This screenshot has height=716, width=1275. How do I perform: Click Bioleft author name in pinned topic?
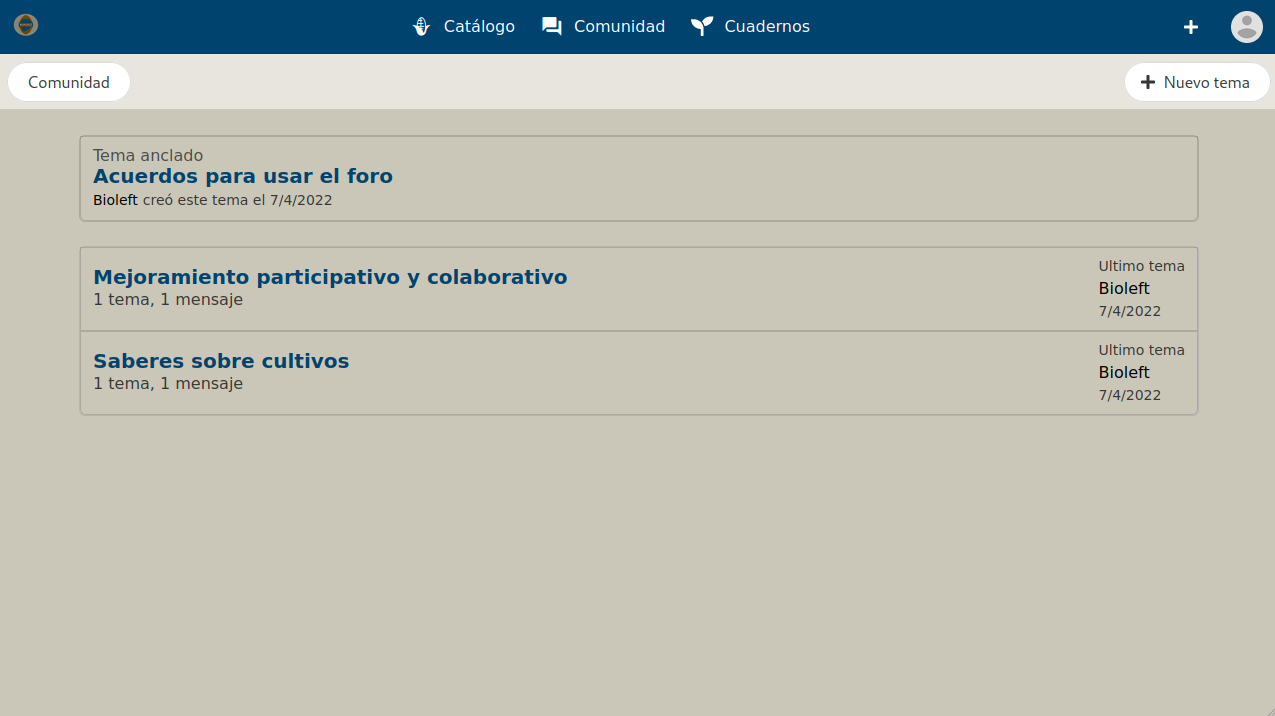pos(115,200)
